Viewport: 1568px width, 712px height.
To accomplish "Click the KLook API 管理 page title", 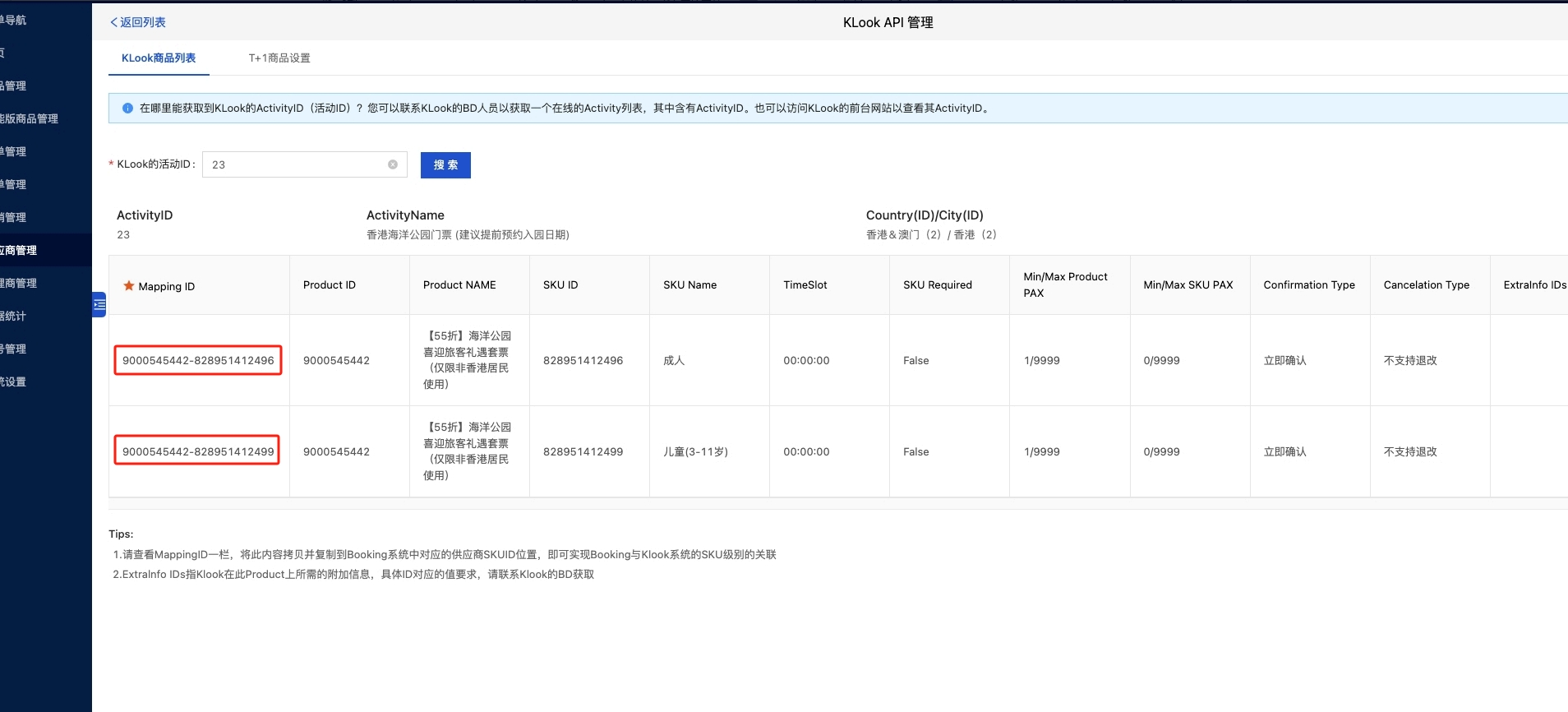I will [888, 22].
